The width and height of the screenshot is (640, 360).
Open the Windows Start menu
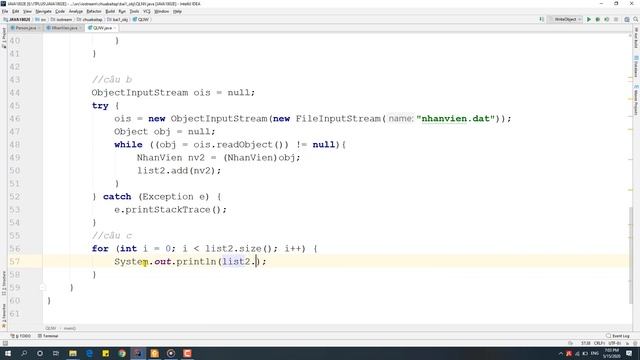[7, 353]
